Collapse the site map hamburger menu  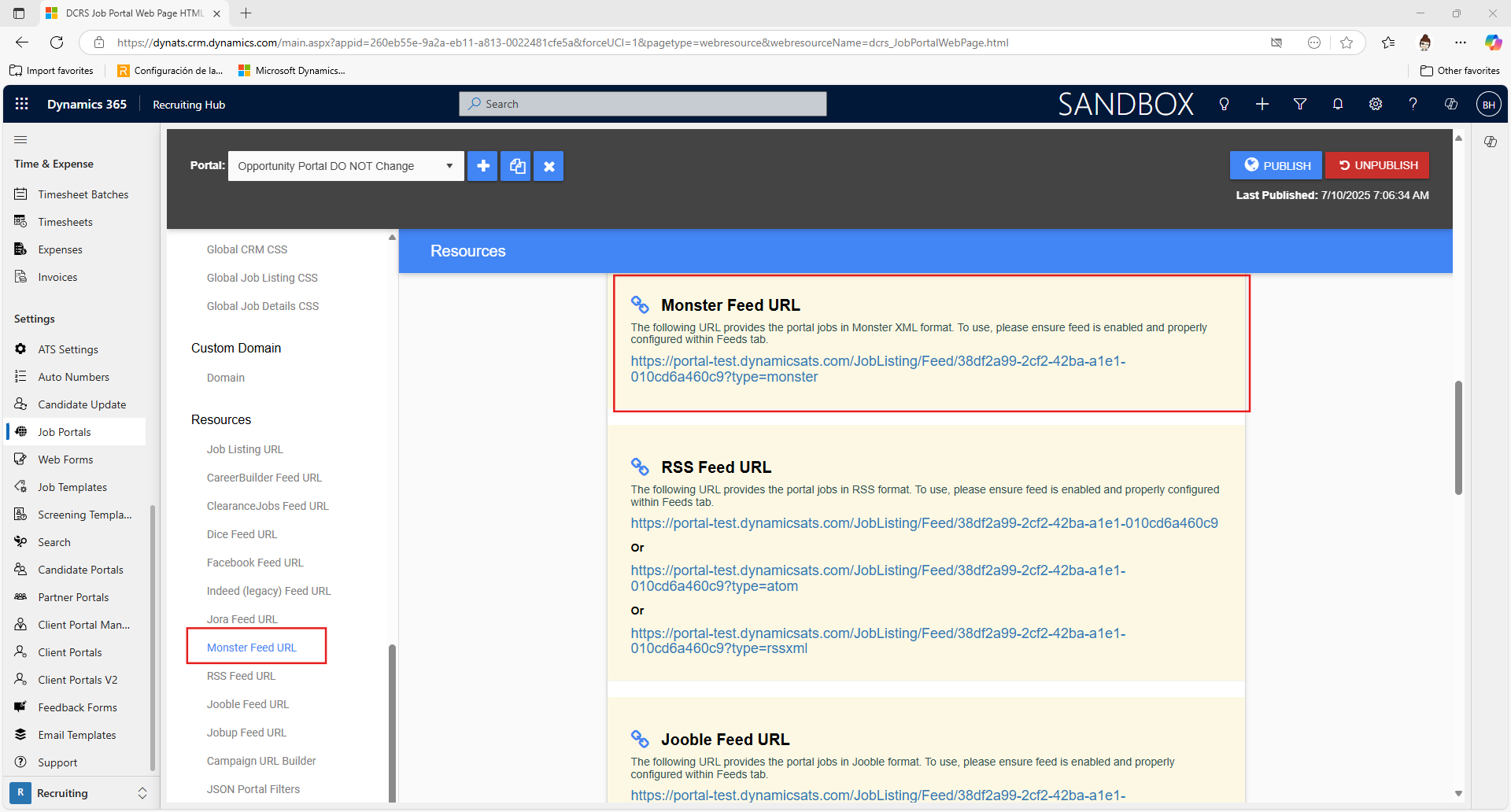[20, 140]
